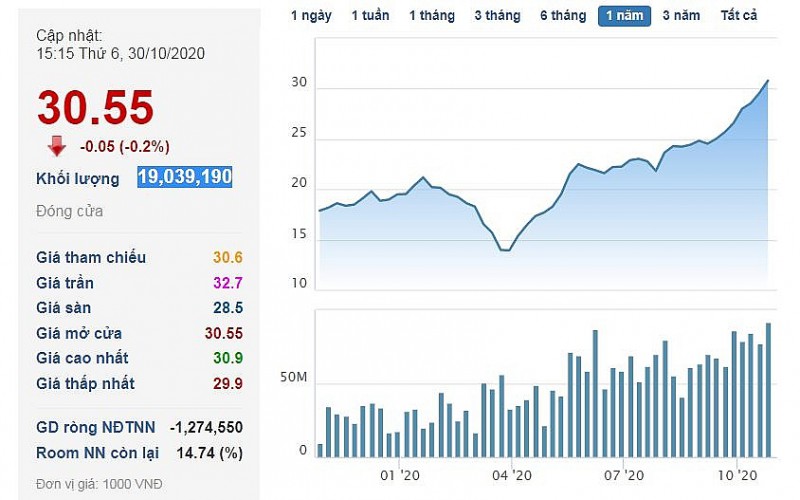Click the red down-arrow price change icon
The image size is (800, 500).
point(57,146)
